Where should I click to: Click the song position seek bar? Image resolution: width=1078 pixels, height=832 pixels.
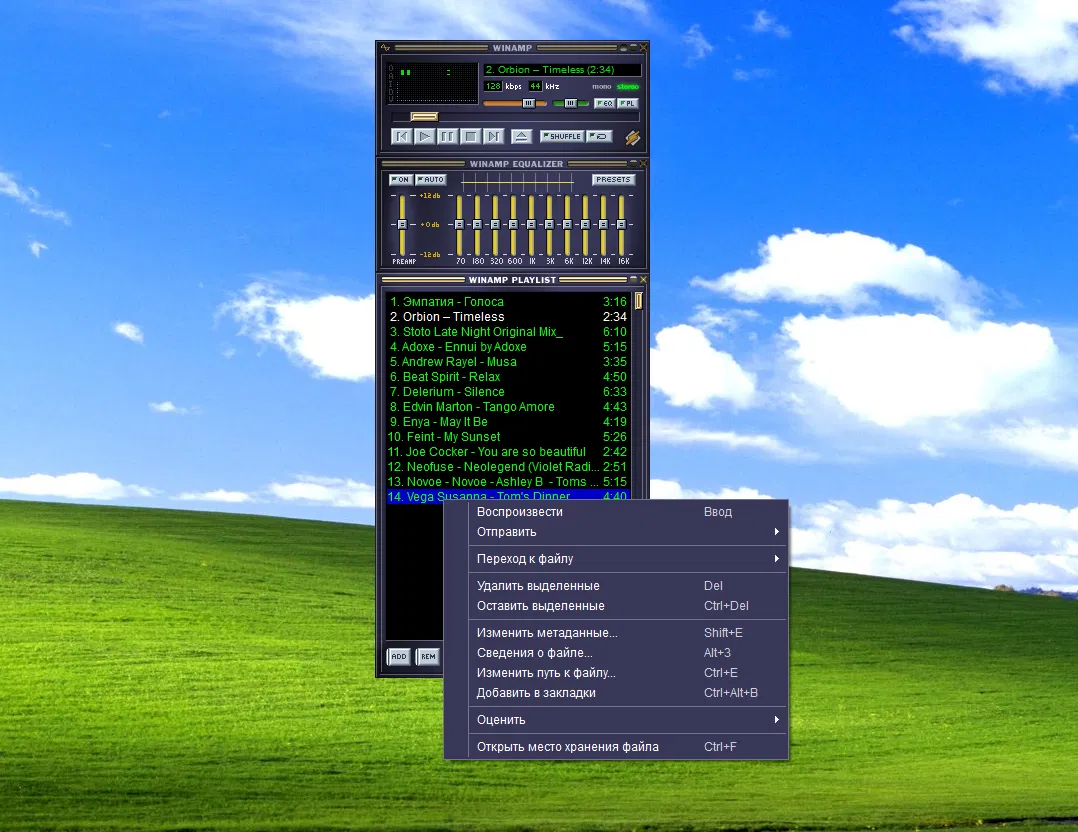point(515,117)
